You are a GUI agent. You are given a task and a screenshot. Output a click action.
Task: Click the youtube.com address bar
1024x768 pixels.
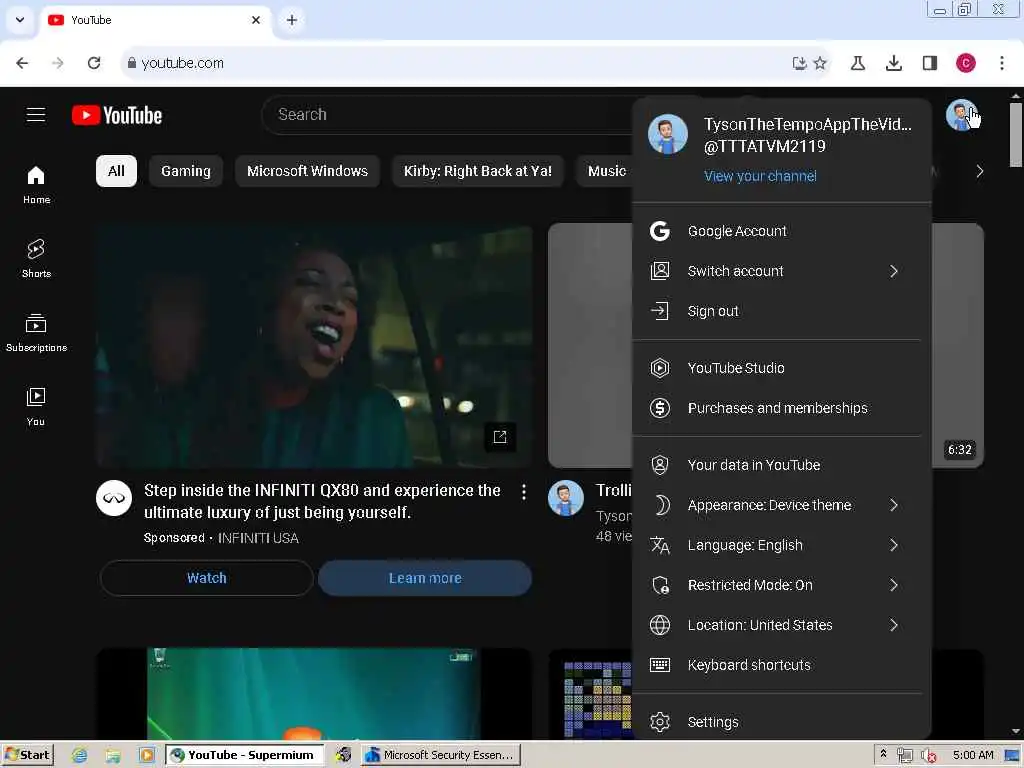[x=457, y=63]
